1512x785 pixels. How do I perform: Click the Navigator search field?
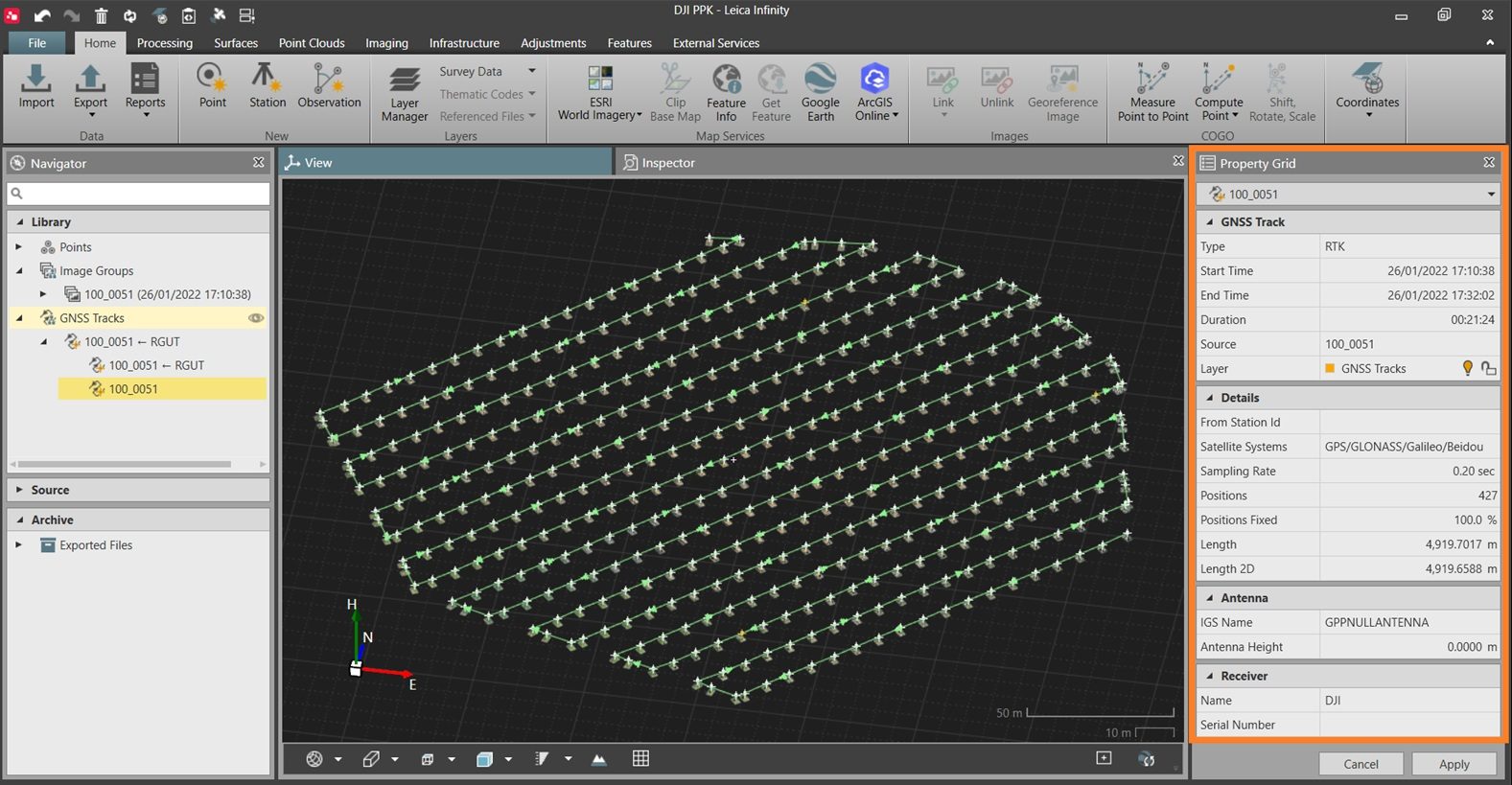(x=139, y=194)
